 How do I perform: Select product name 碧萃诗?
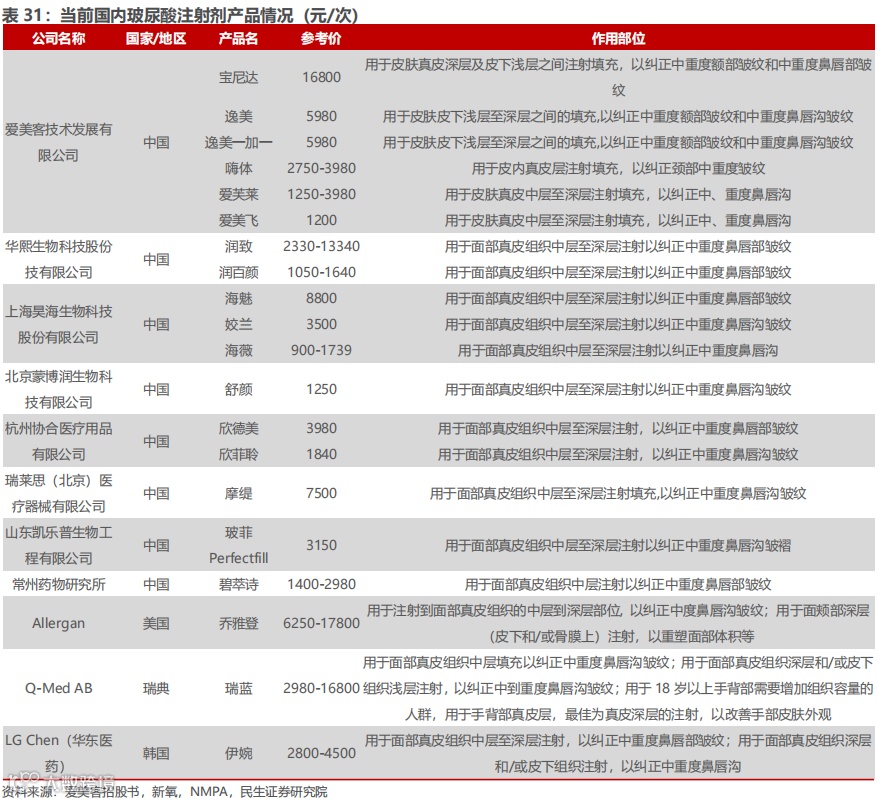[x=239, y=584]
